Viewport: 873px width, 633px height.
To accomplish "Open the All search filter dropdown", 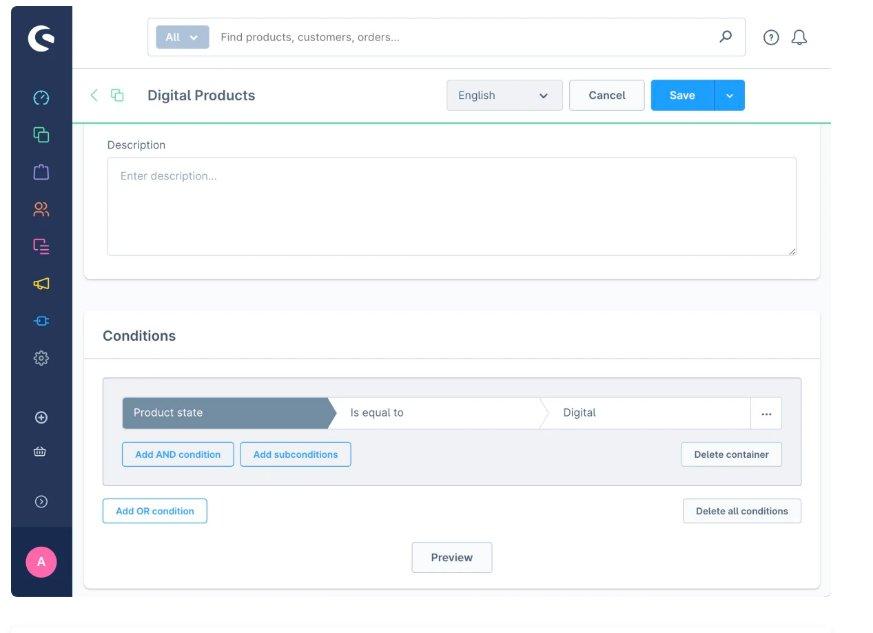I will [182, 37].
